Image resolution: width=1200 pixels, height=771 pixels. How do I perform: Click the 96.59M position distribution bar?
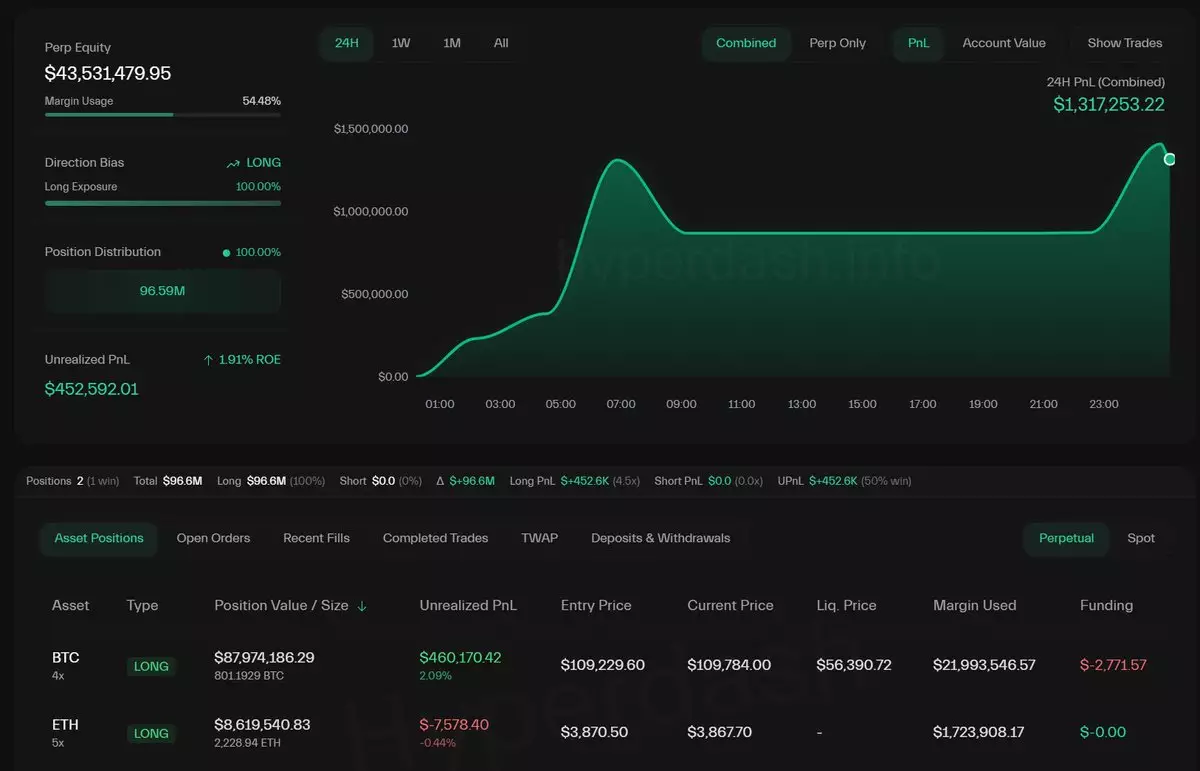pos(162,291)
